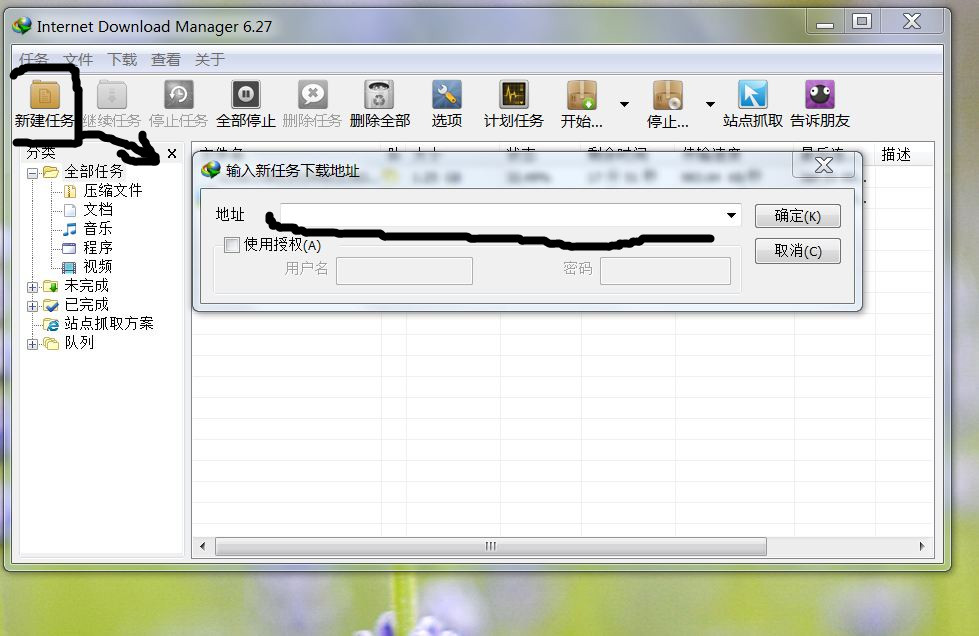Viewport: 979px width, 636px height.
Task: Click the 删除任务 (delete task) toolbar icon
Action: [312, 95]
